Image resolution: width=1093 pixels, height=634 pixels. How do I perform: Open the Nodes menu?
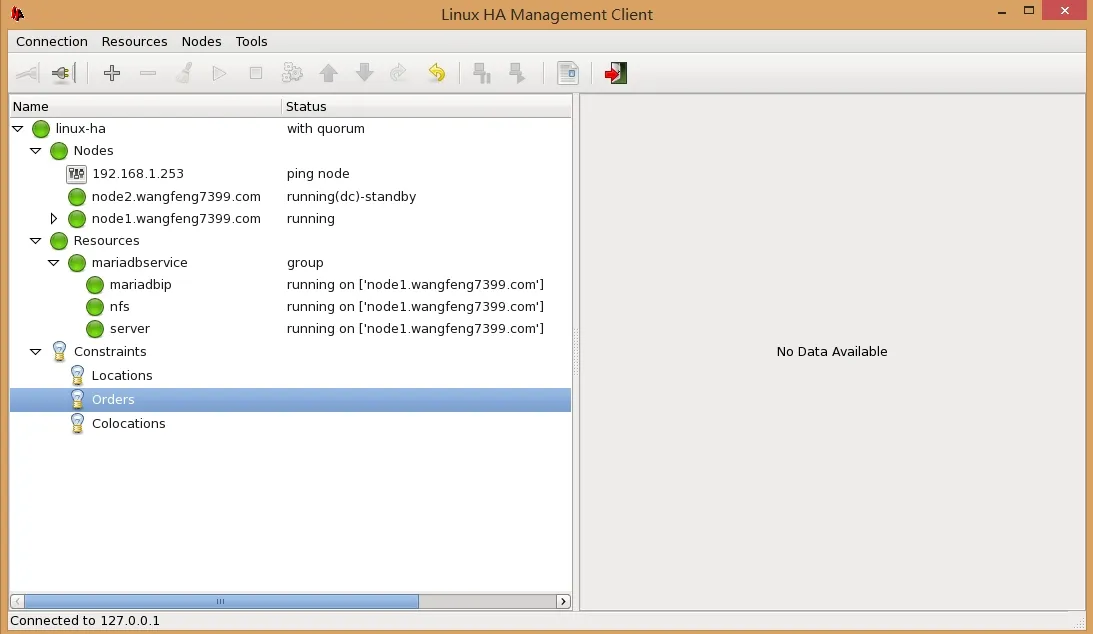point(201,42)
